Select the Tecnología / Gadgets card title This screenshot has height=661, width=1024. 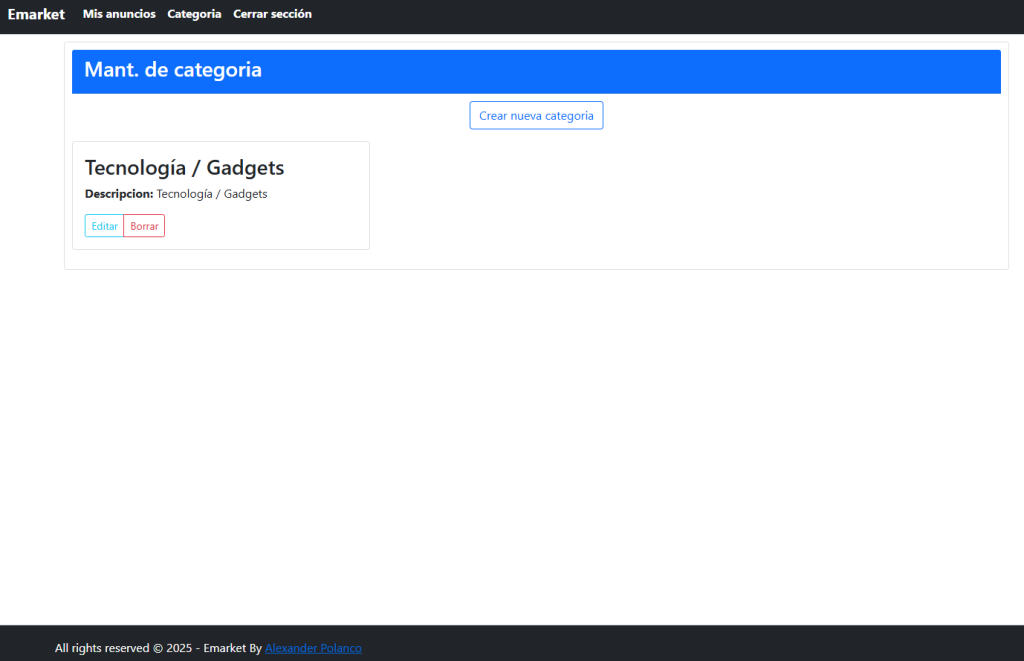(184, 168)
